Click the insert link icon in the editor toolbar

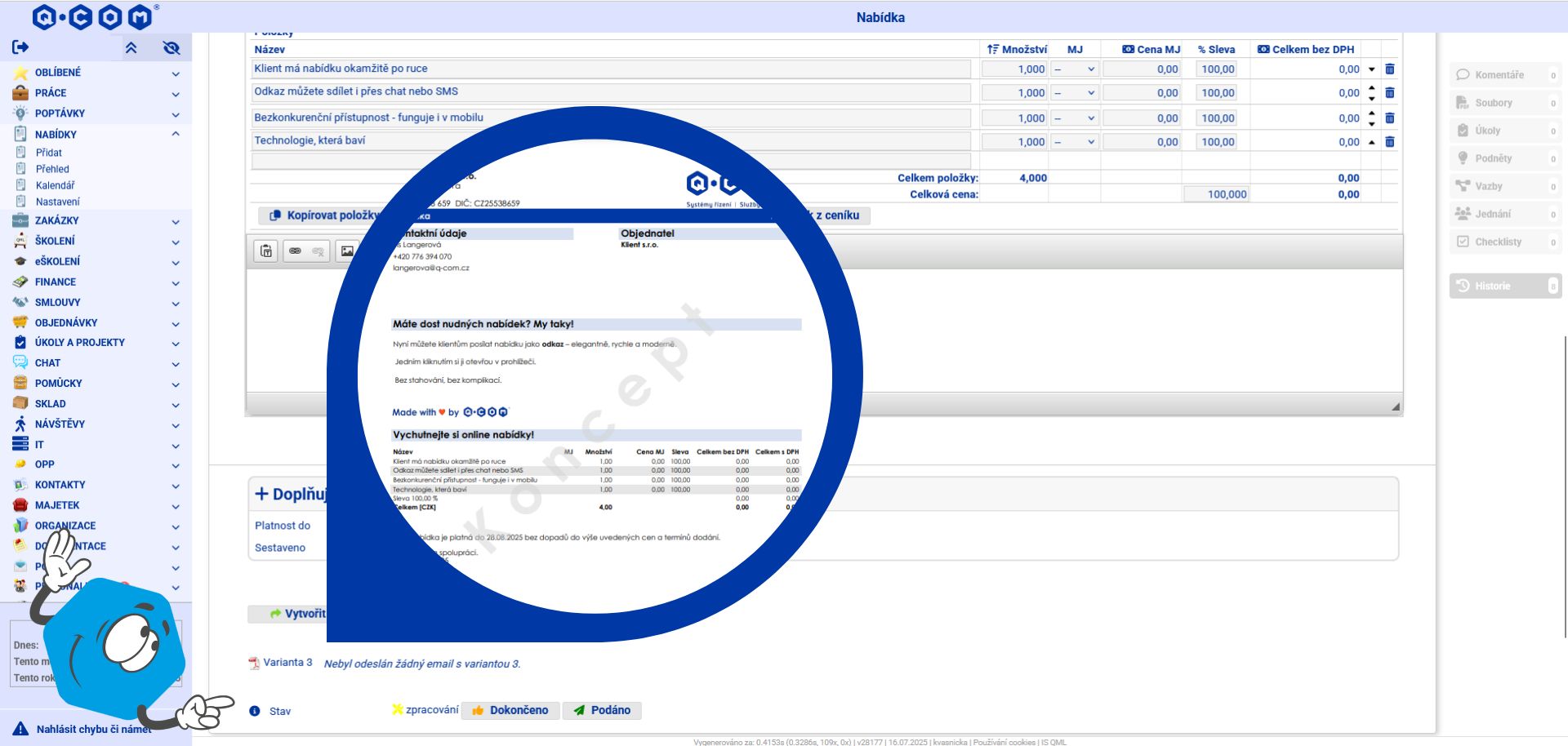(295, 251)
